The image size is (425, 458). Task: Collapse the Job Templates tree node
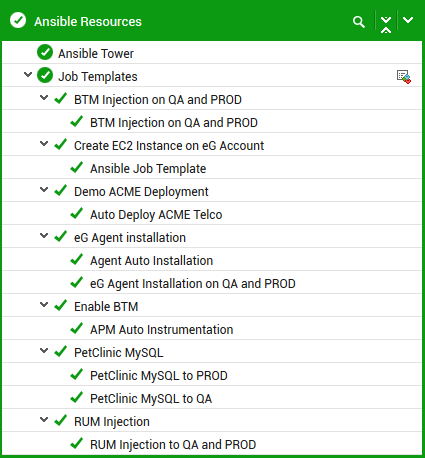(x=28, y=75)
